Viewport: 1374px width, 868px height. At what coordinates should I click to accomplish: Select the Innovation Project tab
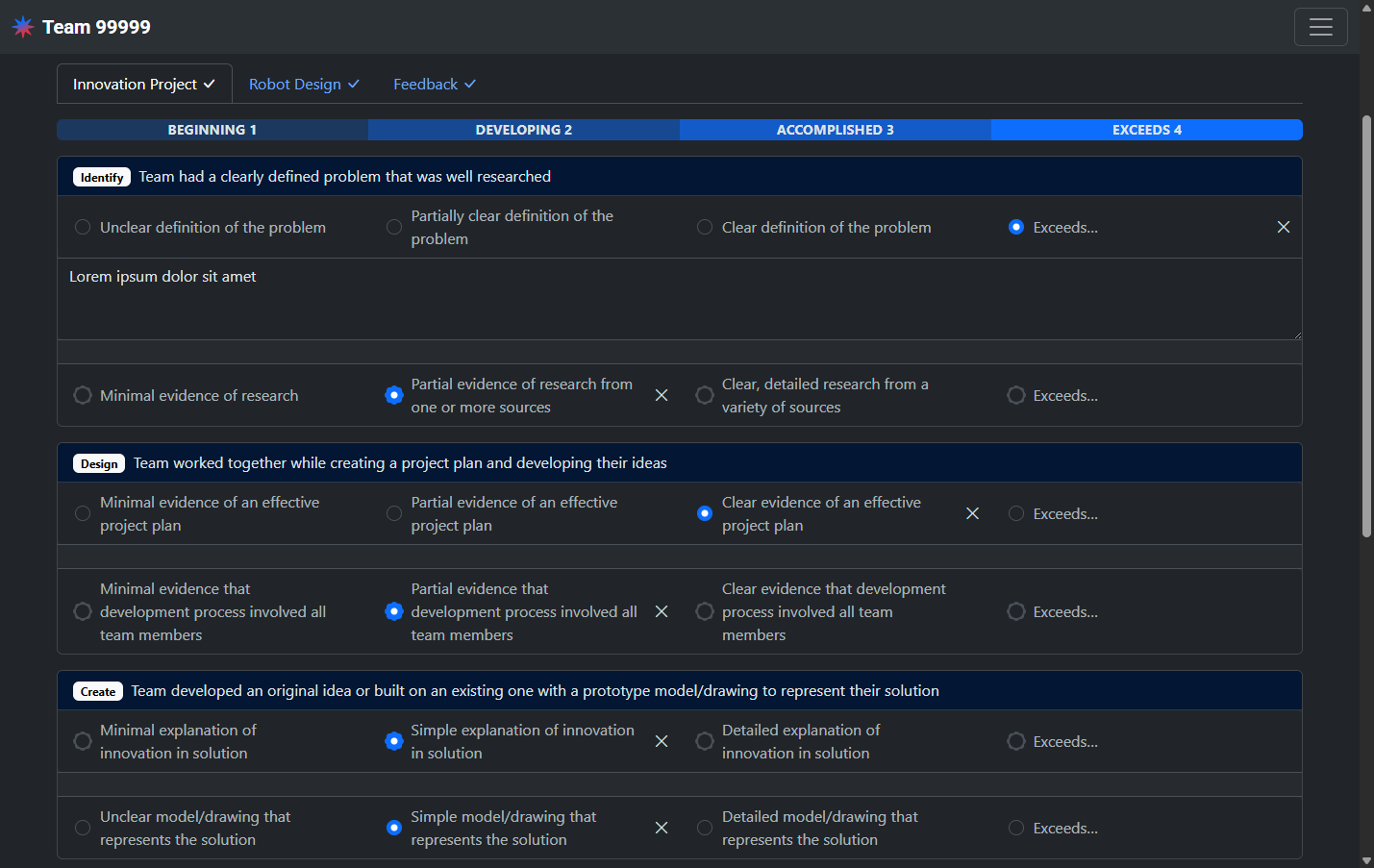coord(144,85)
